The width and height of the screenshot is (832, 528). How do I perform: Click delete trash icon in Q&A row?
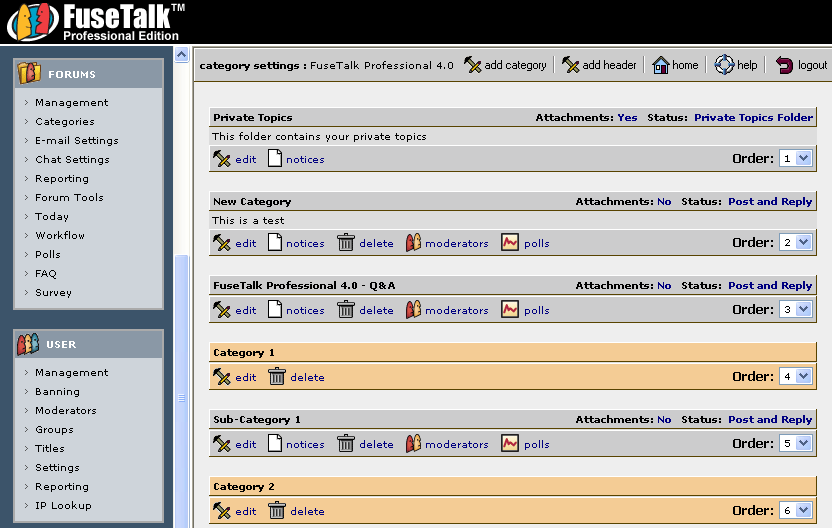click(346, 309)
